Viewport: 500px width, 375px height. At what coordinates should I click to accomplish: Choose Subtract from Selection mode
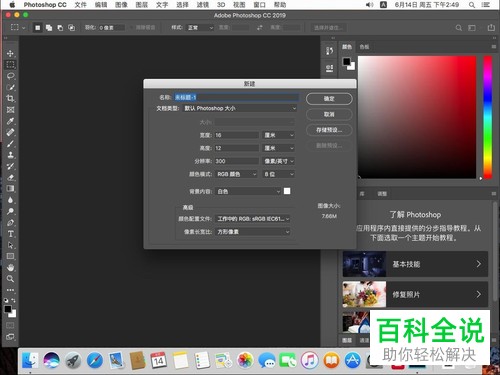(60, 28)
